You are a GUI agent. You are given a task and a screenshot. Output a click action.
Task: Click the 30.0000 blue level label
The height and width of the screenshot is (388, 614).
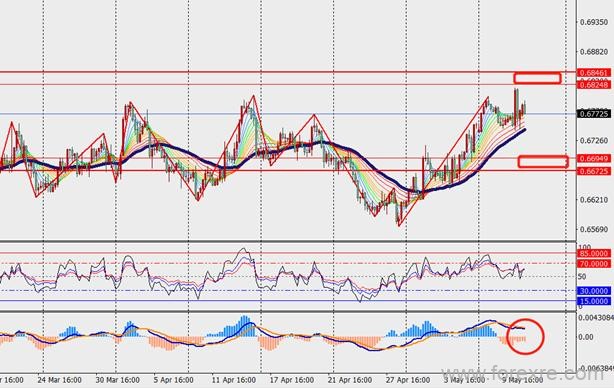[x=594, y=291]
